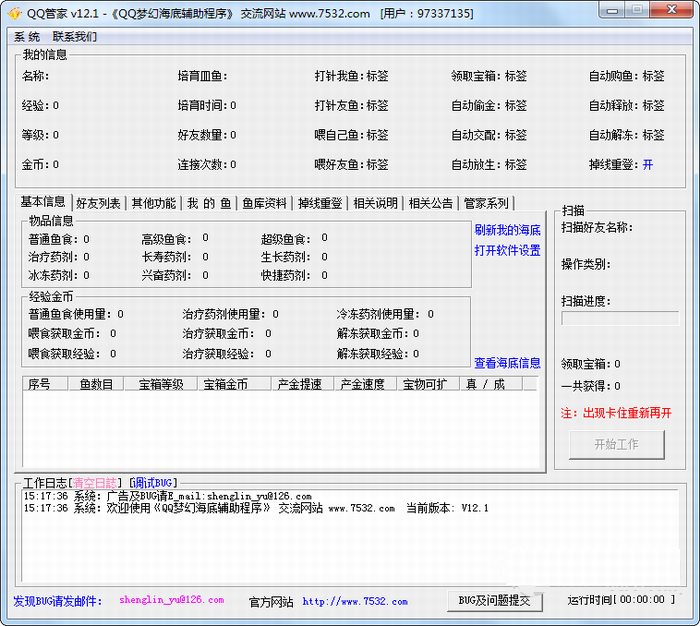Viewport: 700px width, 626px height.
Task: Click the 超级鱼食: 0 item entry
Action: (294, 238)
